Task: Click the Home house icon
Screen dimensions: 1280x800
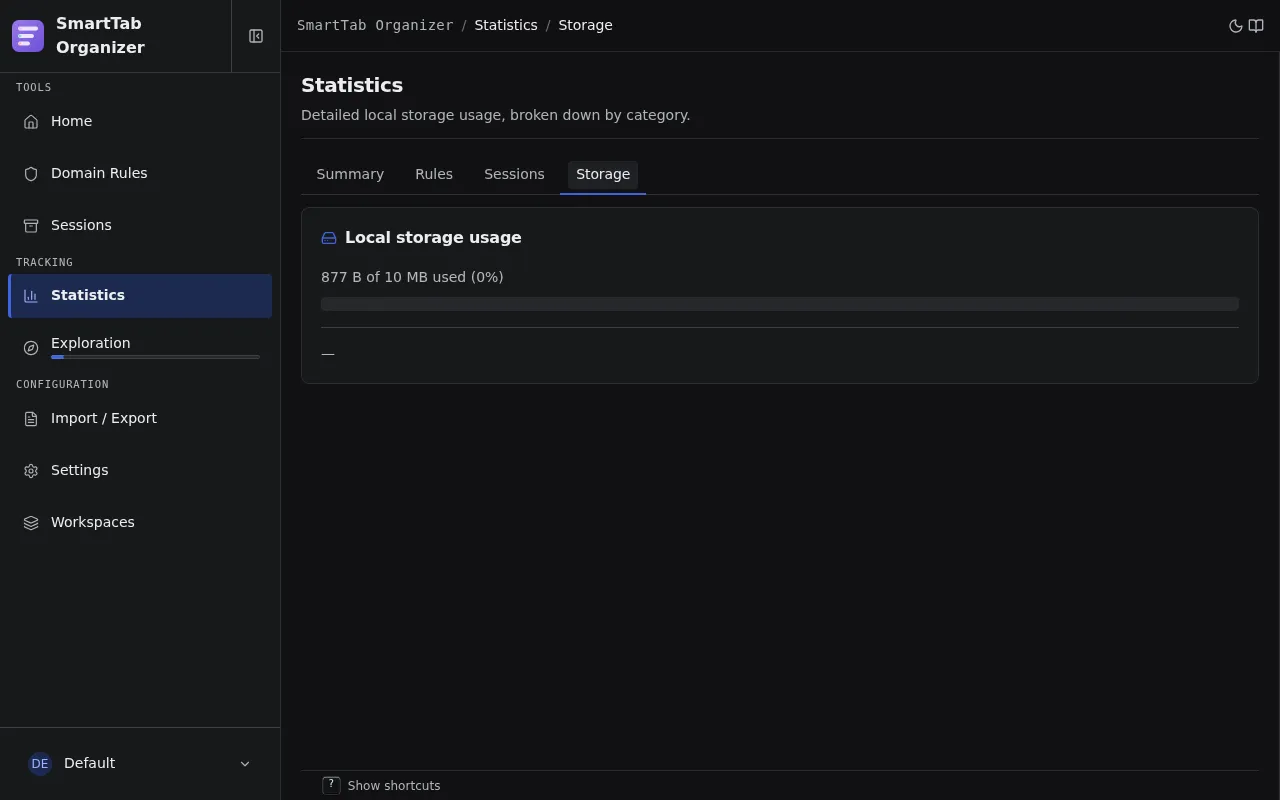Action: click(x=31, y=122)
